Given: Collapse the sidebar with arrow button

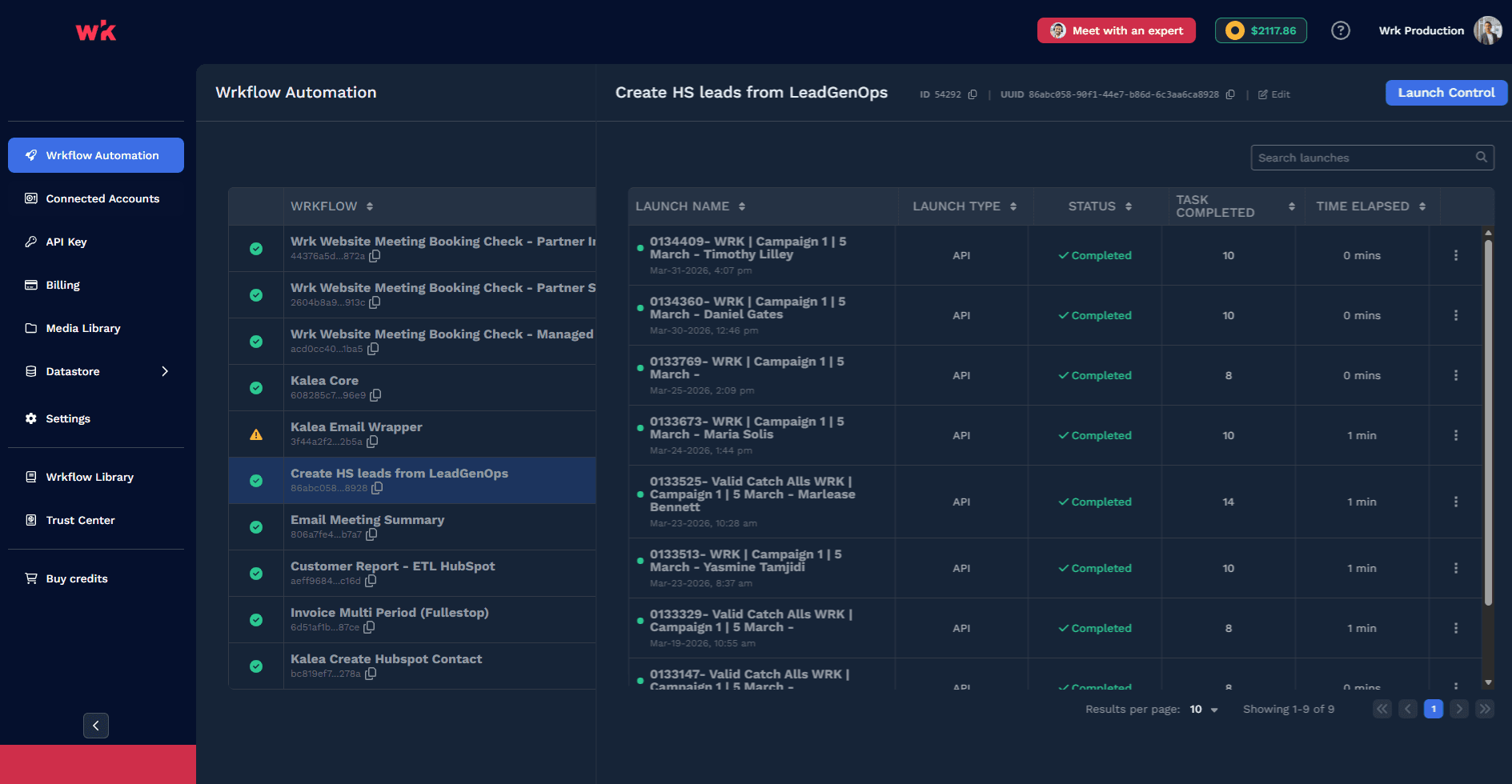Looking at the screenshot, I should 96,726.
